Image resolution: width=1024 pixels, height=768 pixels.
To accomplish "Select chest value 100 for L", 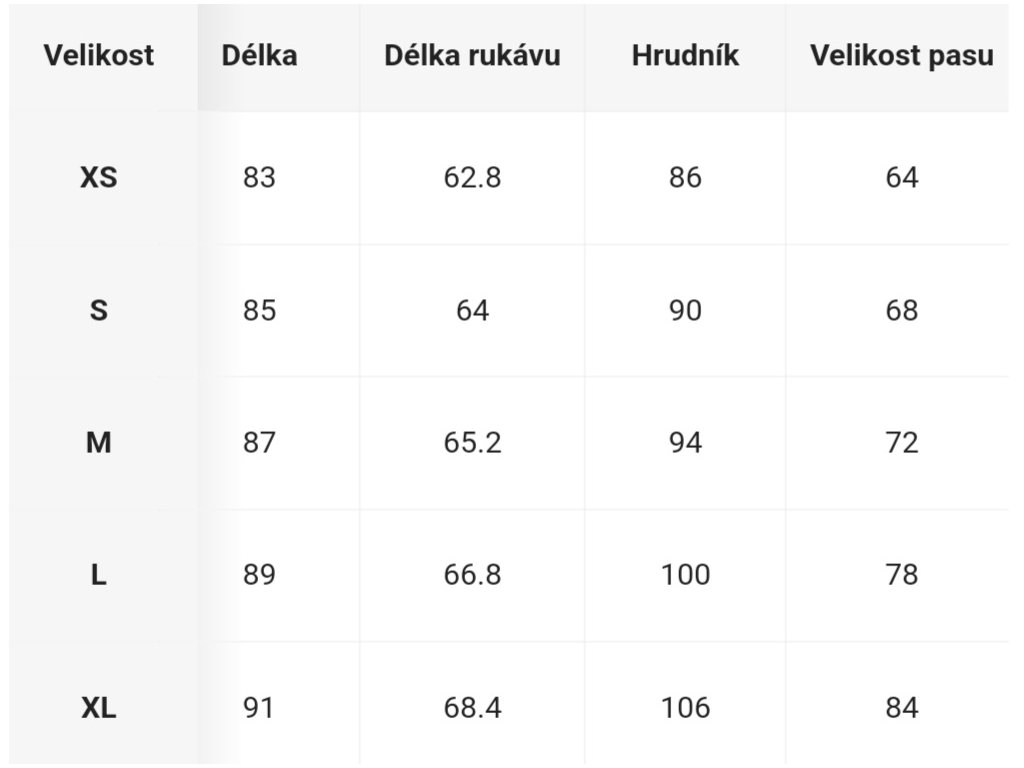I will click(x=685, y=575).
